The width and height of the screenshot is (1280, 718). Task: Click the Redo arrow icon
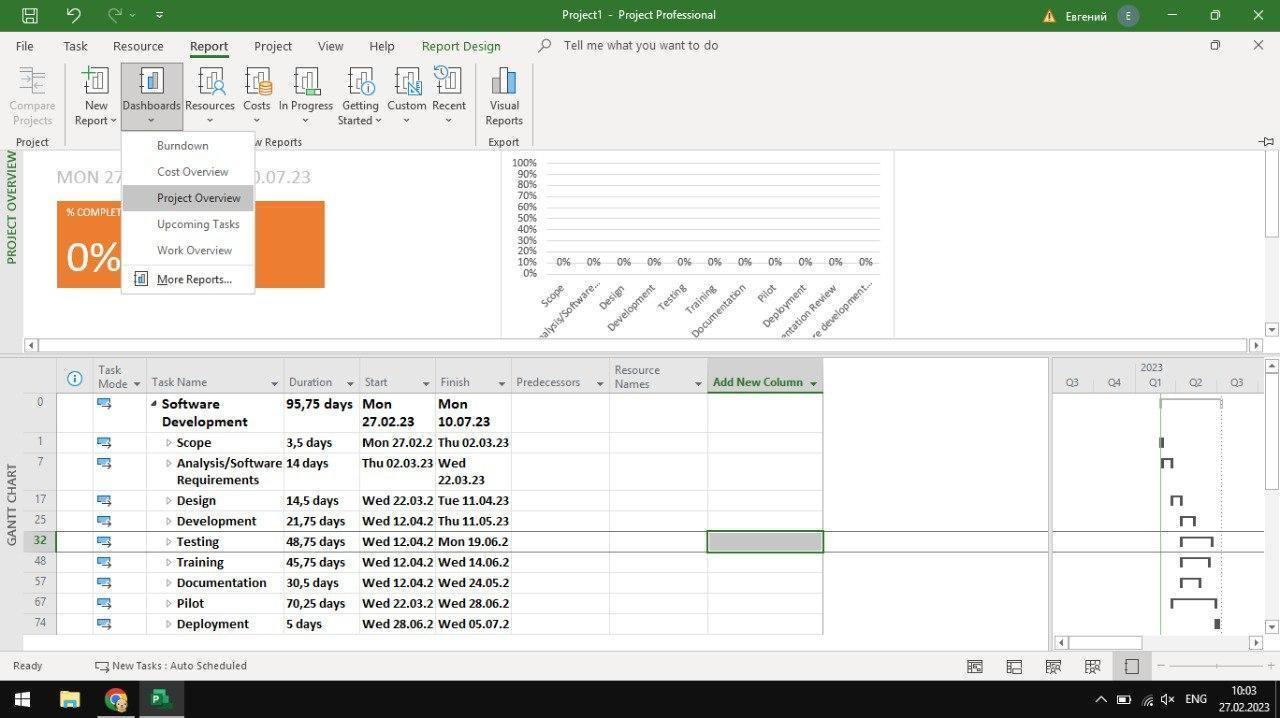115,15
